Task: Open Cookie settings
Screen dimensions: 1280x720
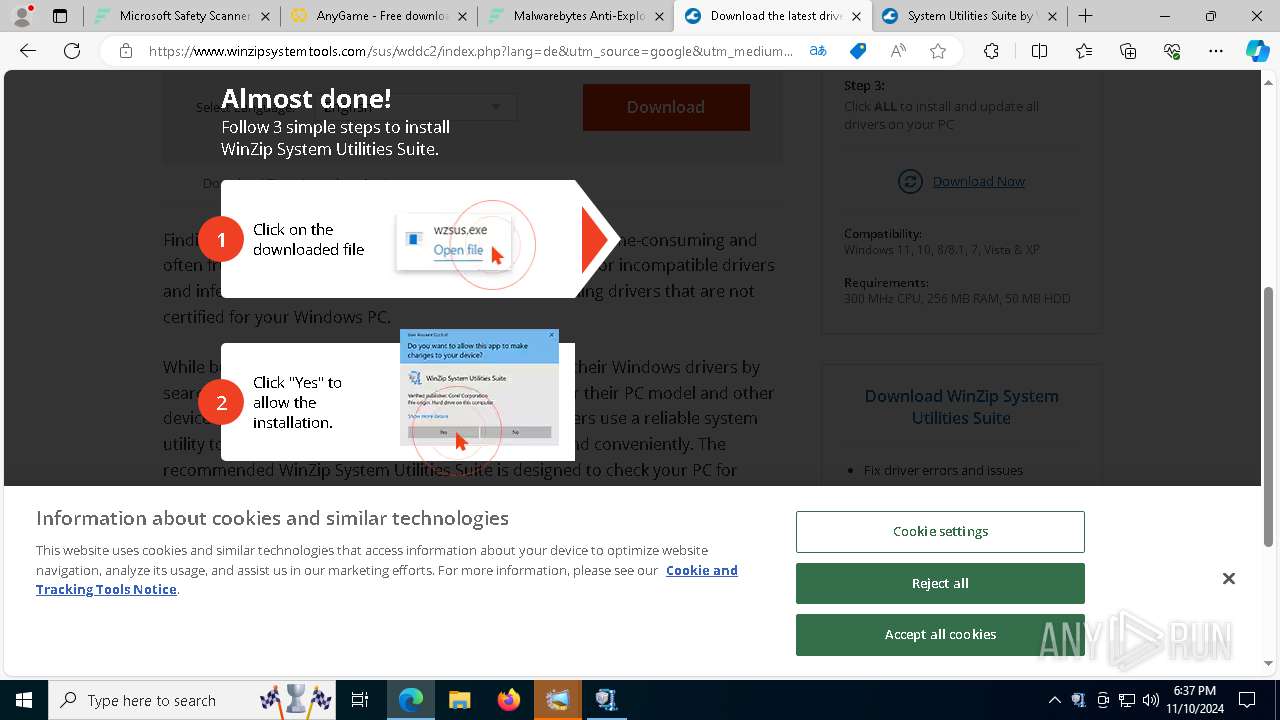Action: (940, 532)
